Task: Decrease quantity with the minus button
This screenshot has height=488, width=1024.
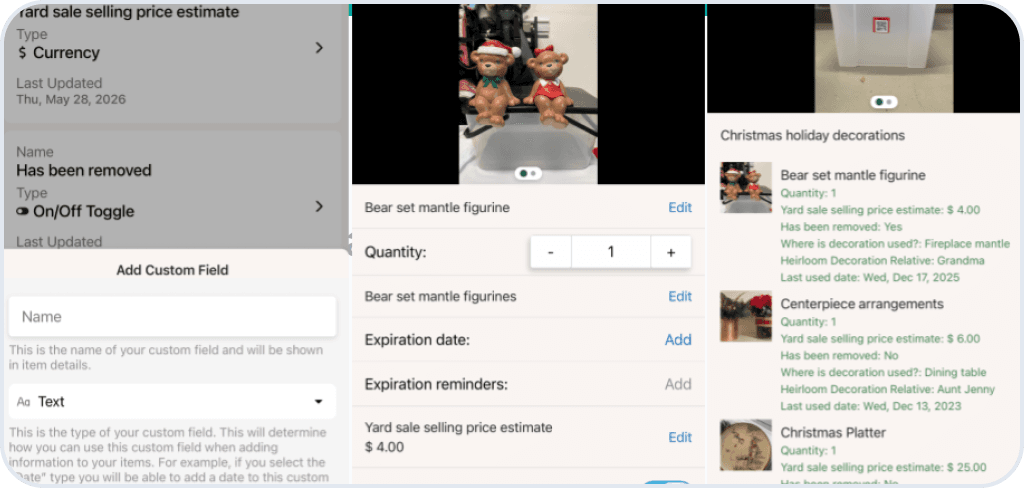Action: click(x=551, y=252)
